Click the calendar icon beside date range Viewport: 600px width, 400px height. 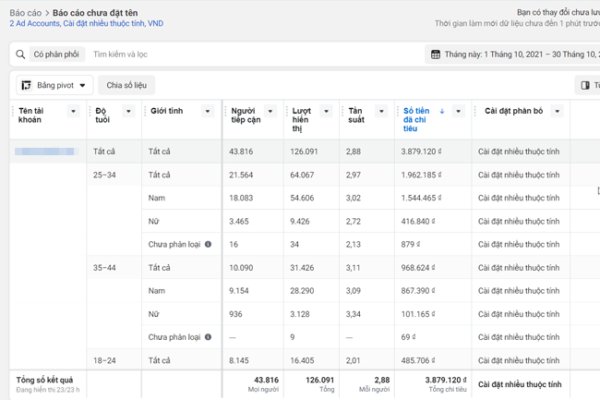(x=436, y=54)
